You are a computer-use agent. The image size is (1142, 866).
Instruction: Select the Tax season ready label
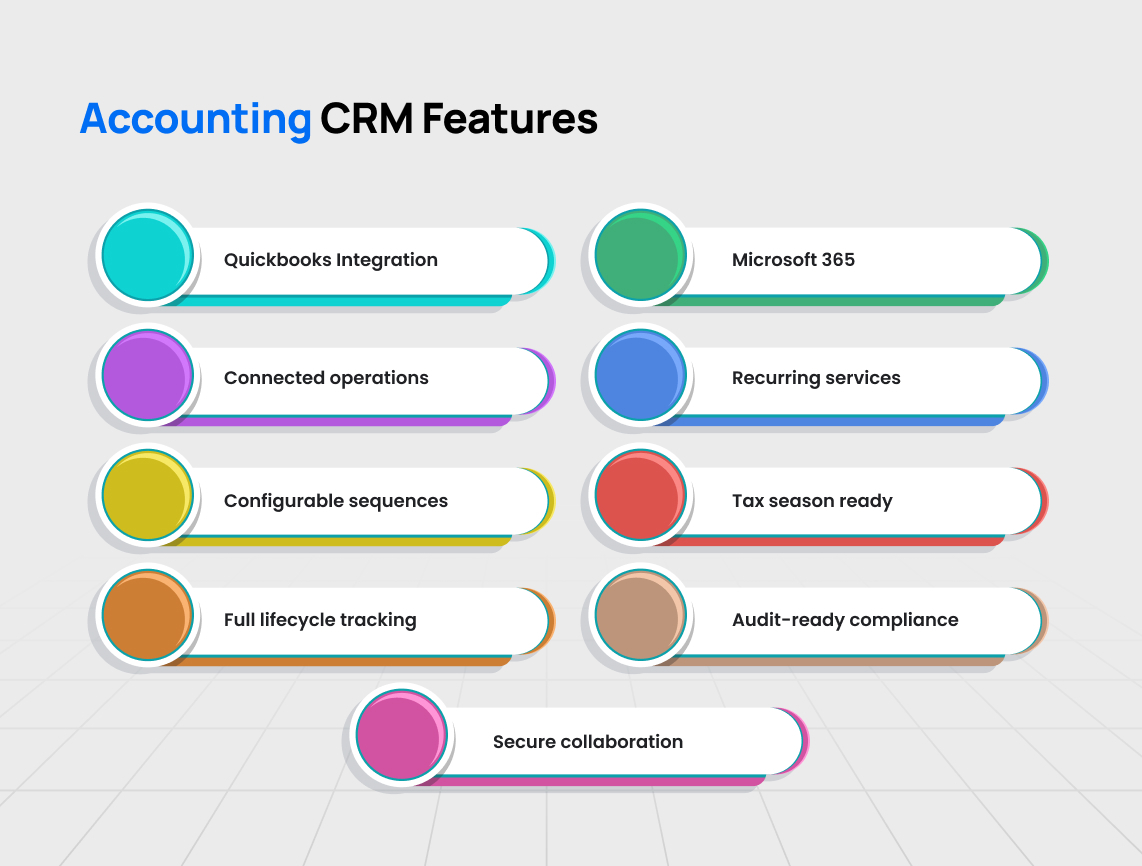pos(812,501)
